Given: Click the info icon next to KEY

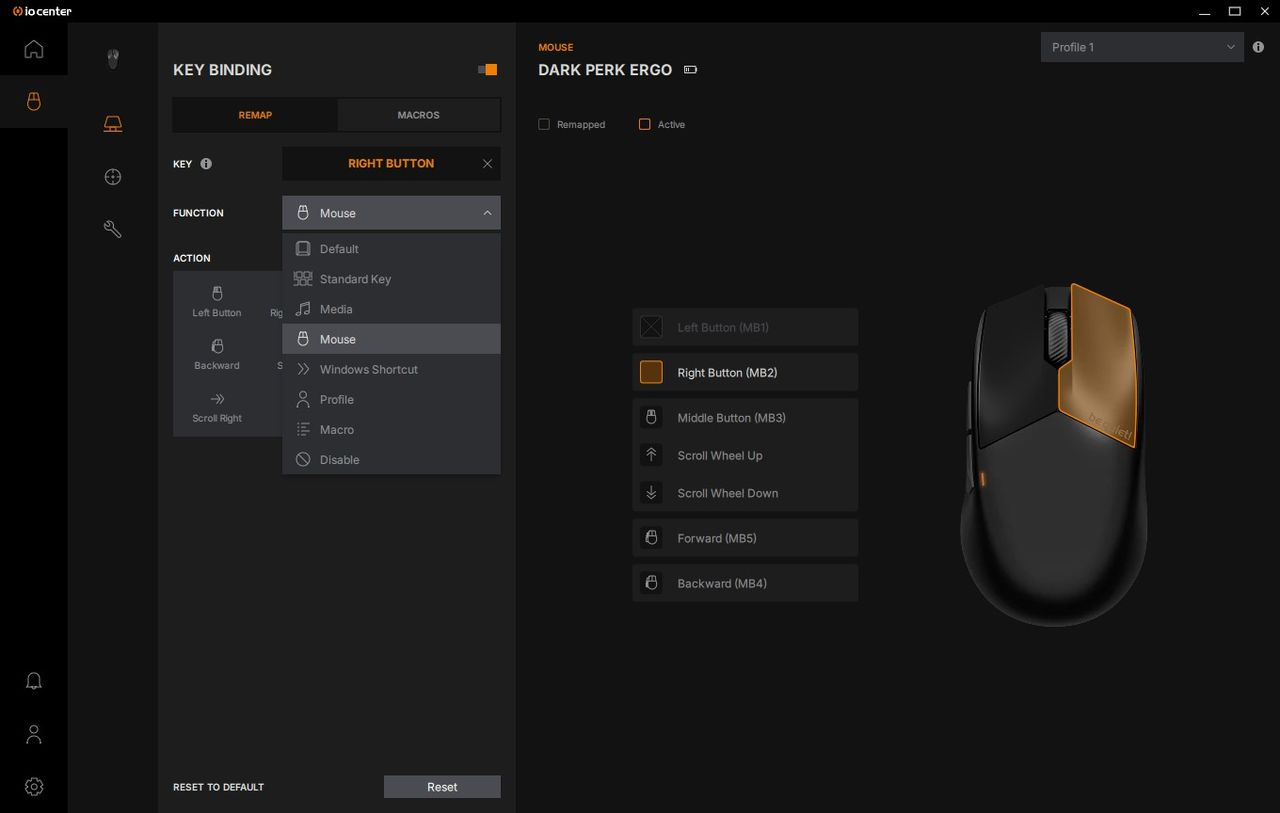Looking at the screenshot, I should (206, 164).
